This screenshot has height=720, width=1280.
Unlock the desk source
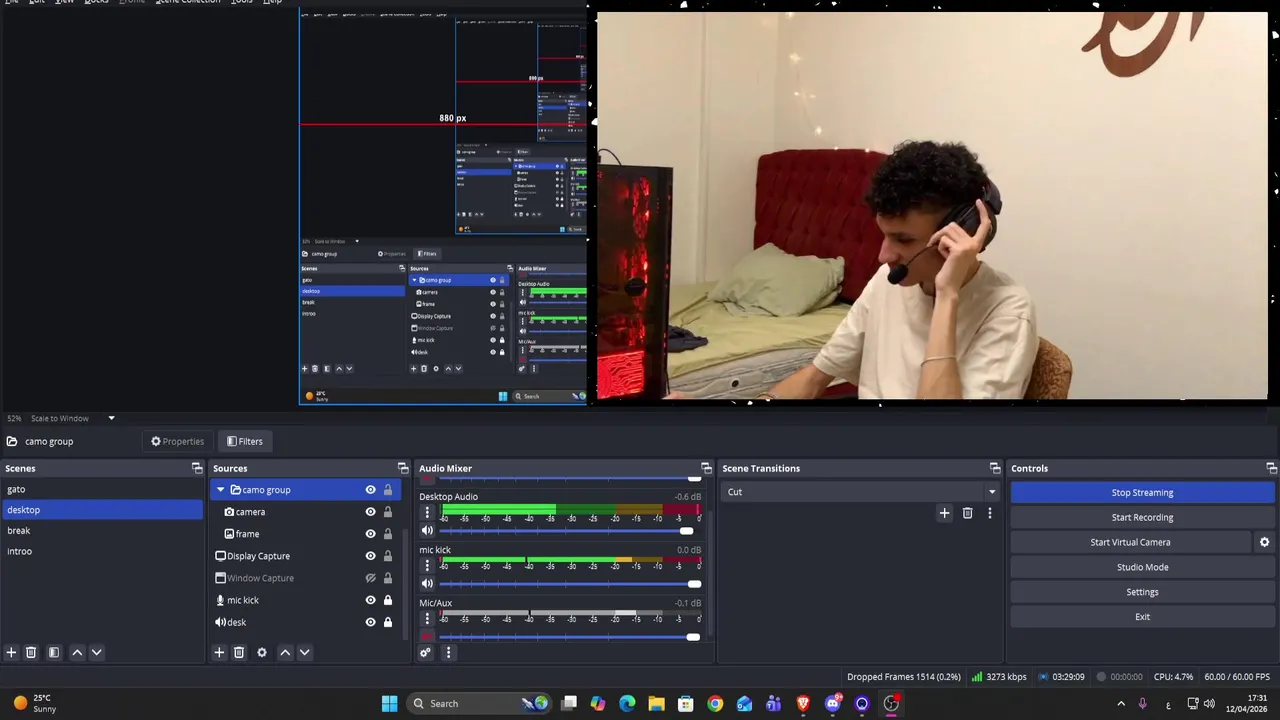[x=388, y=622]
